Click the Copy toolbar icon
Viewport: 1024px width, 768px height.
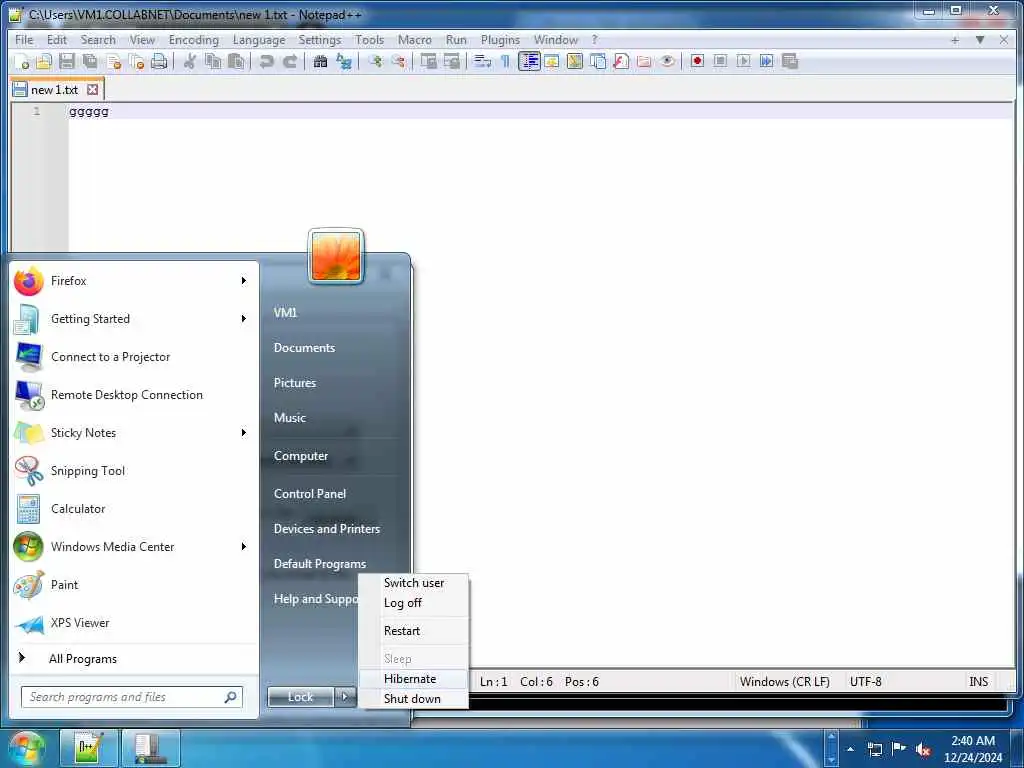coord(213,61)
